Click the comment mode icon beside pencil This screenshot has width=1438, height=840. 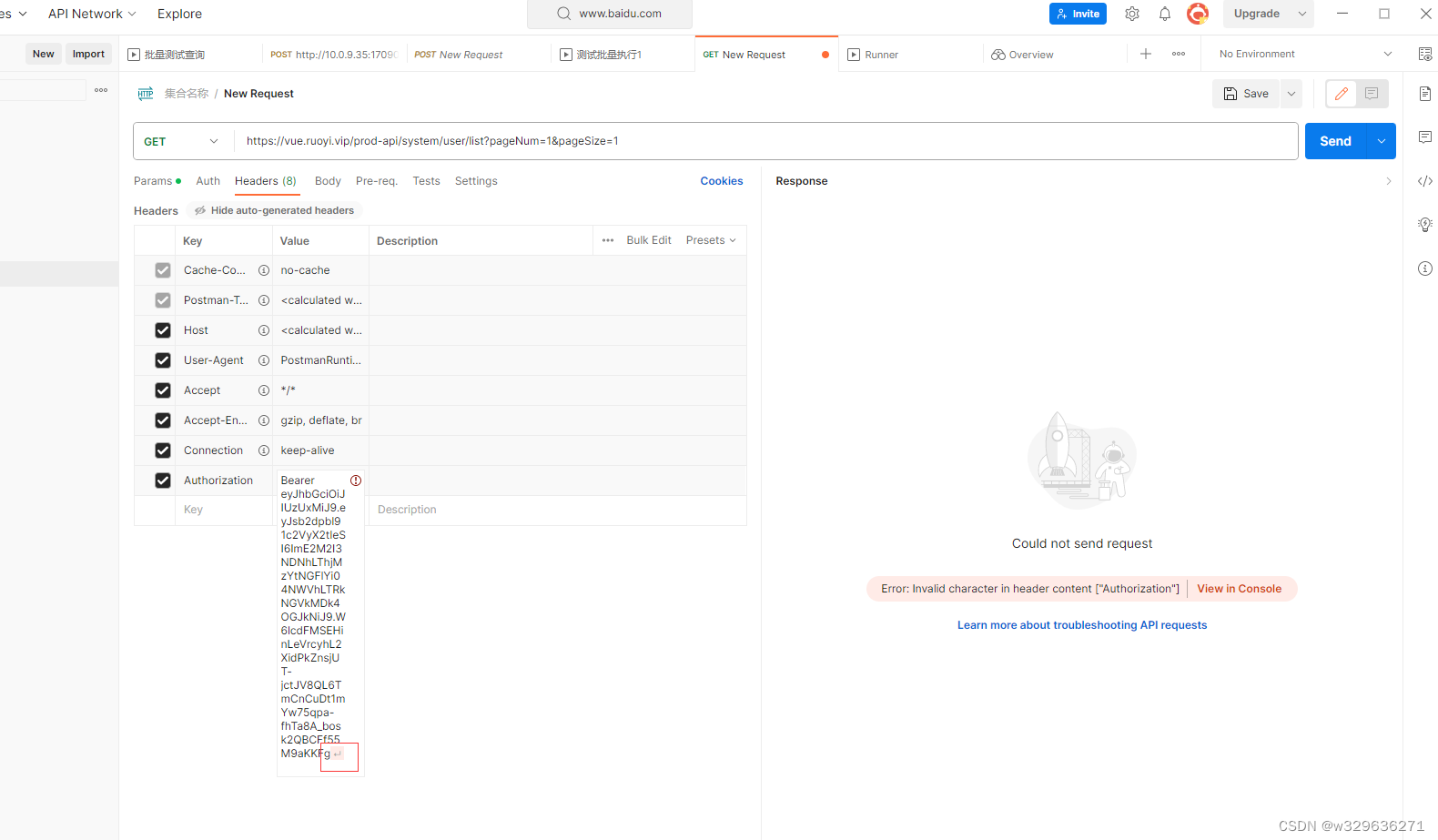tap(1372, 94)
